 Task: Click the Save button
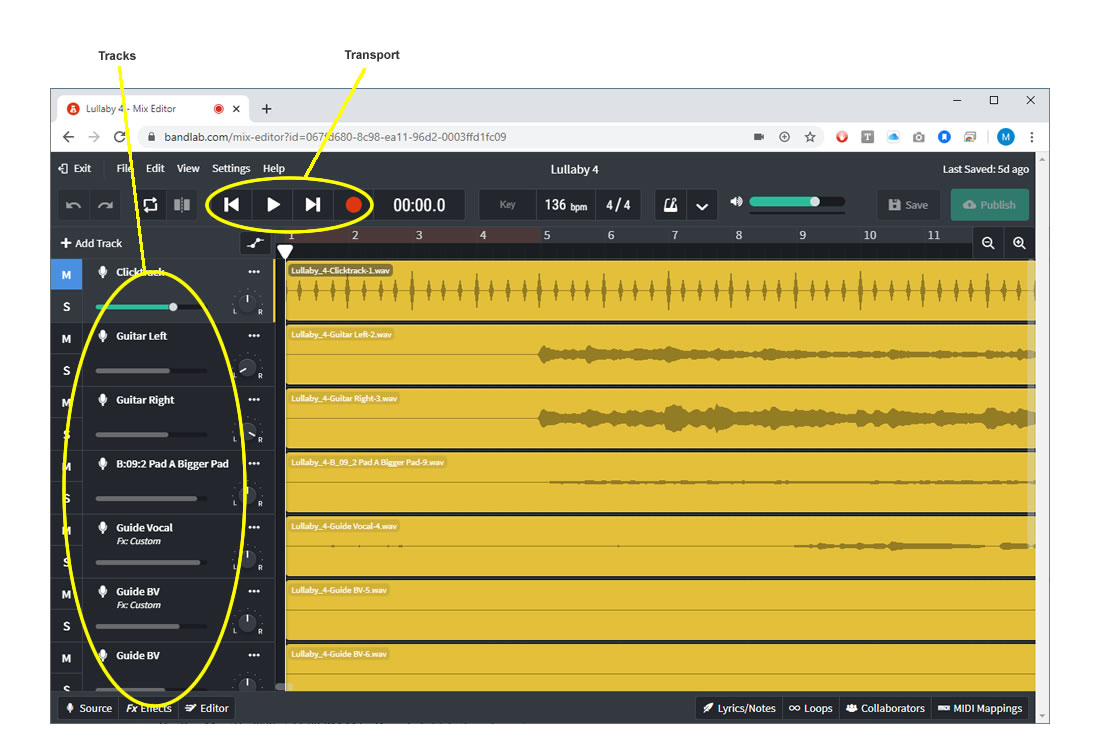(x=908, y=204)
